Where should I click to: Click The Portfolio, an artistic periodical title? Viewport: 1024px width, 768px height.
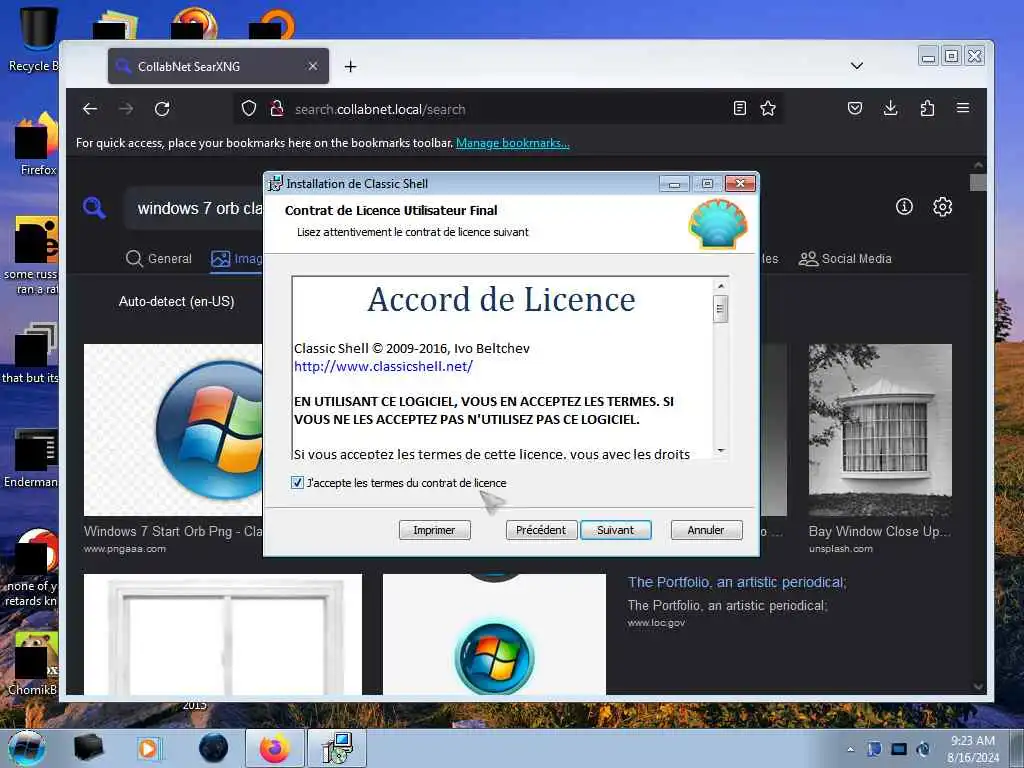coord(737,582)
